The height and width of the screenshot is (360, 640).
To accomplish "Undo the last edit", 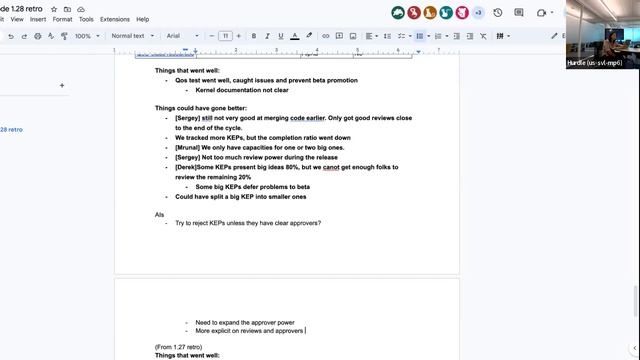I will [11, 36].
